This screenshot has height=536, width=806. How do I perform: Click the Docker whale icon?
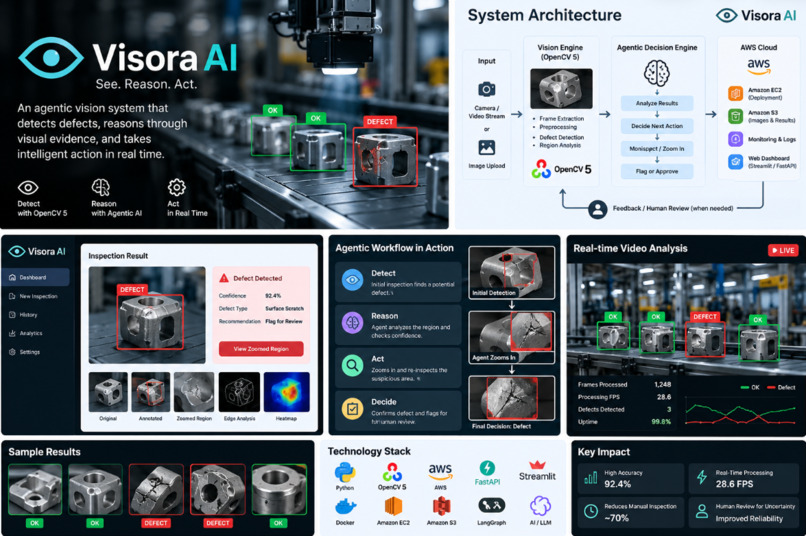(345, 507)
